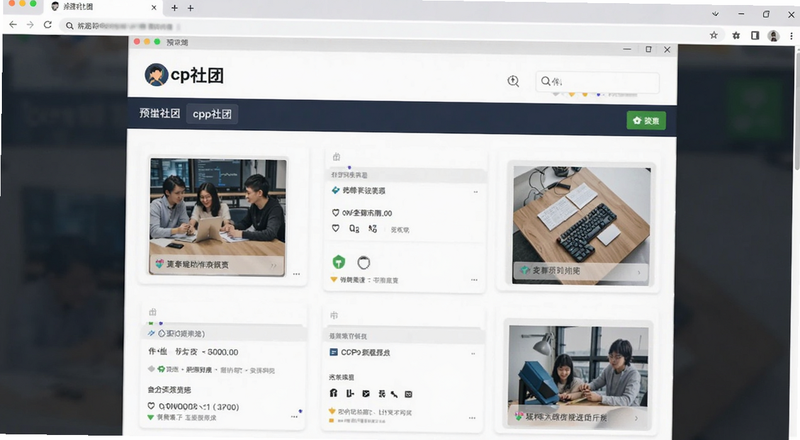Click the square frame icon right of the wrench
Viewport: 800px width, 440px height.
[408, 394]
